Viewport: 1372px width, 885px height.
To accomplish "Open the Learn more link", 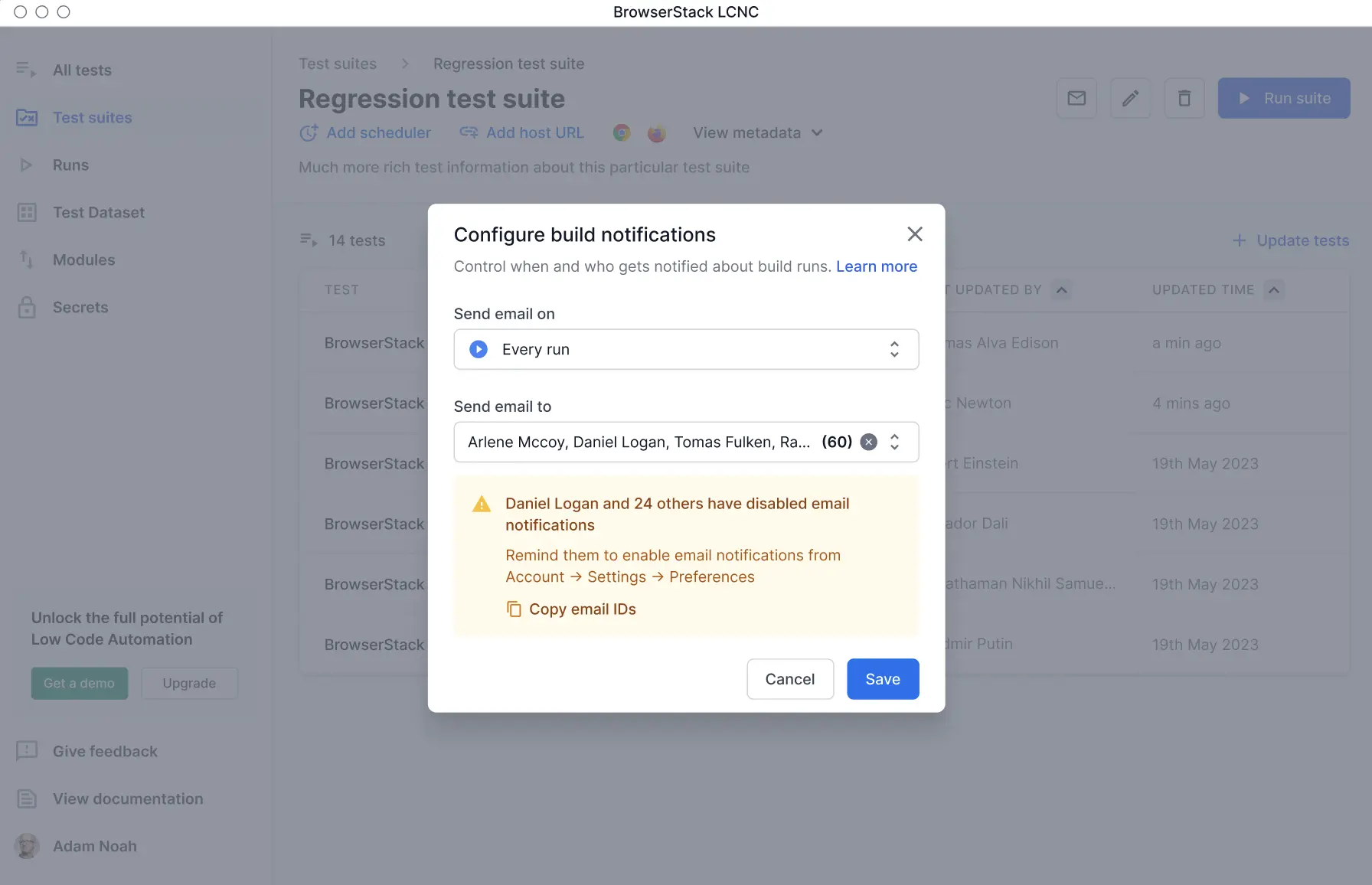I will point(876,266).
